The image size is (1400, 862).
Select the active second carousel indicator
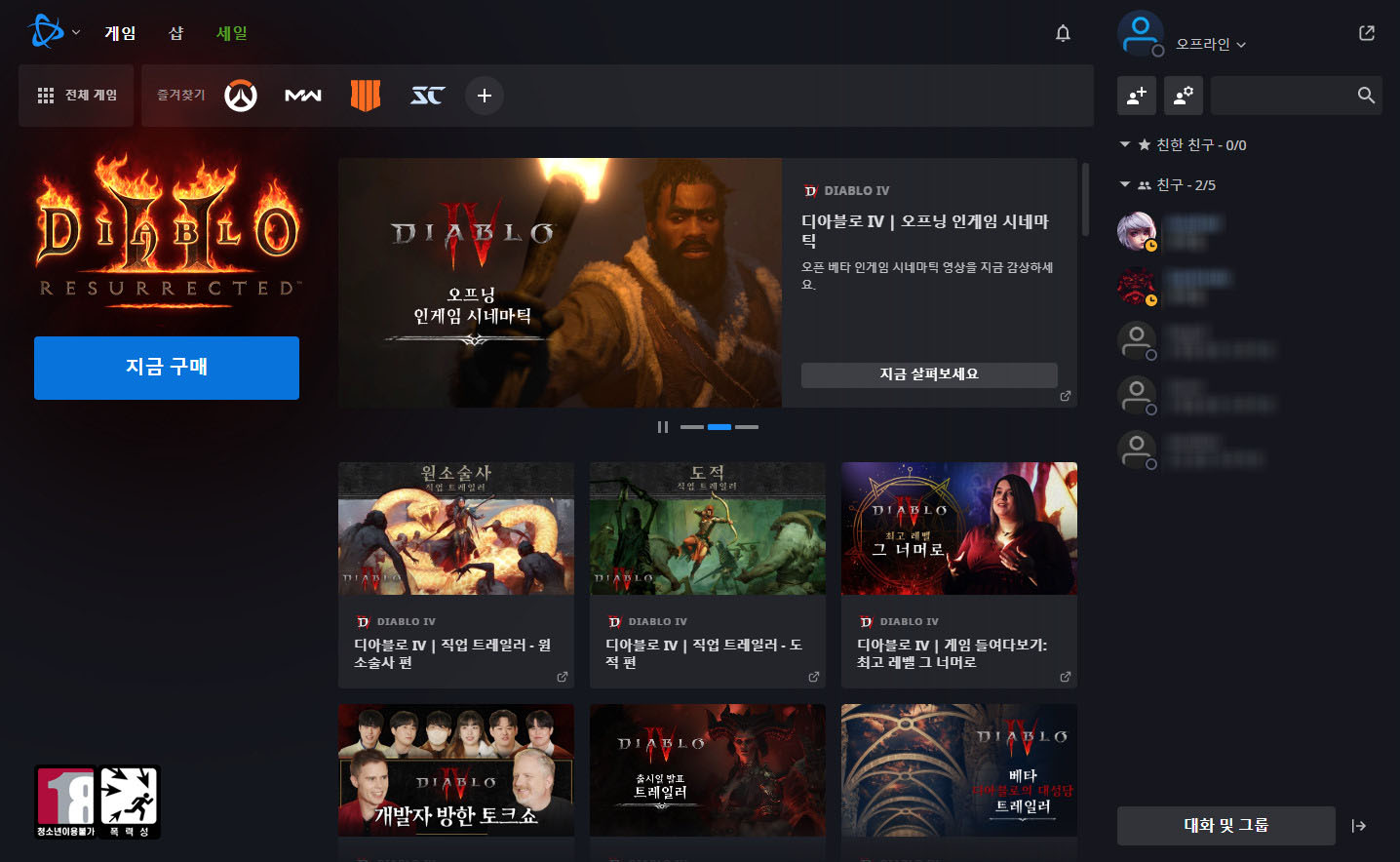tap(719, 427)
